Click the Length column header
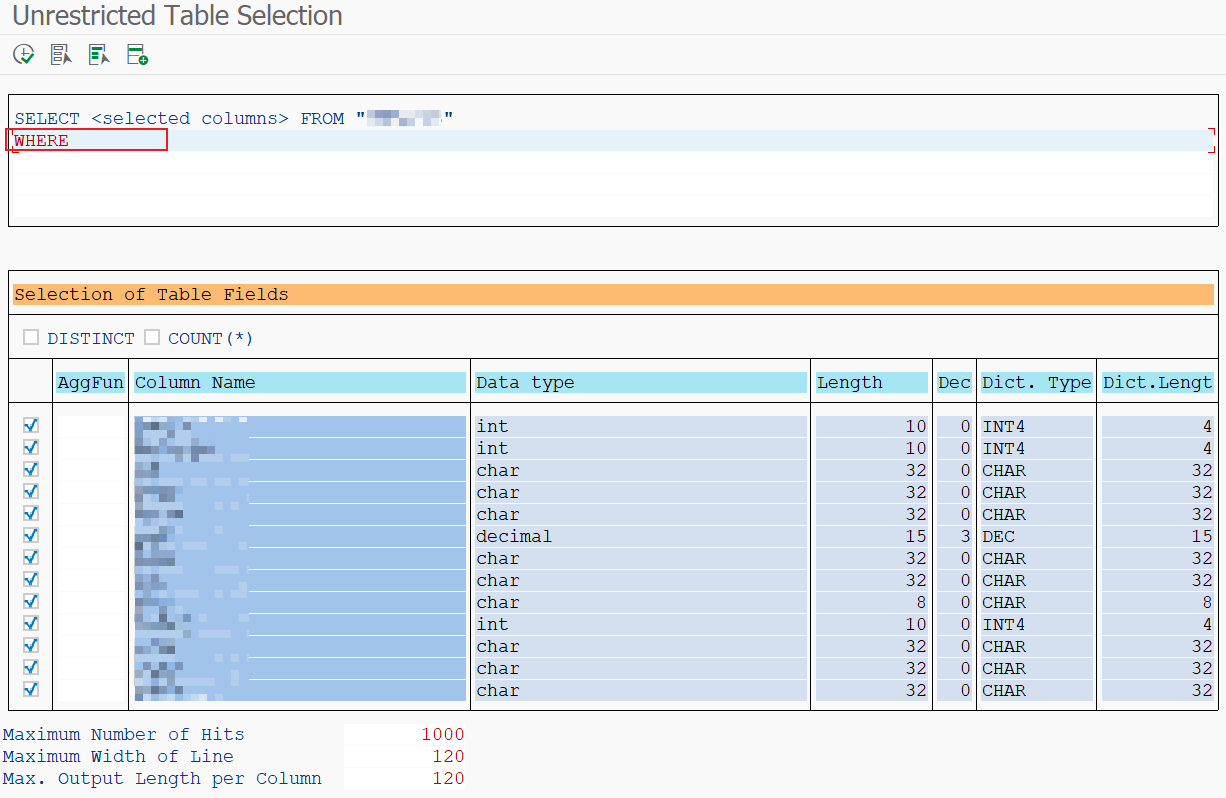 [872, 383]
